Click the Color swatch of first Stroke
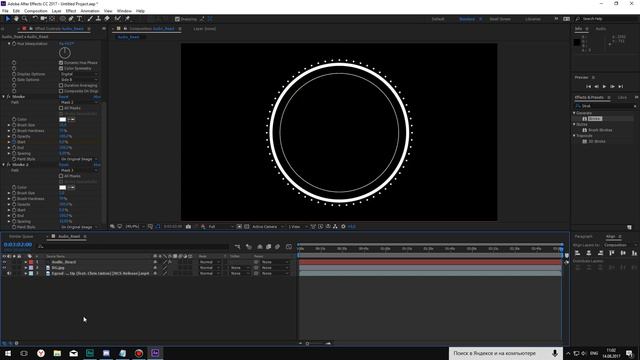The image size is (640, 360). click(x=62, y=120)
